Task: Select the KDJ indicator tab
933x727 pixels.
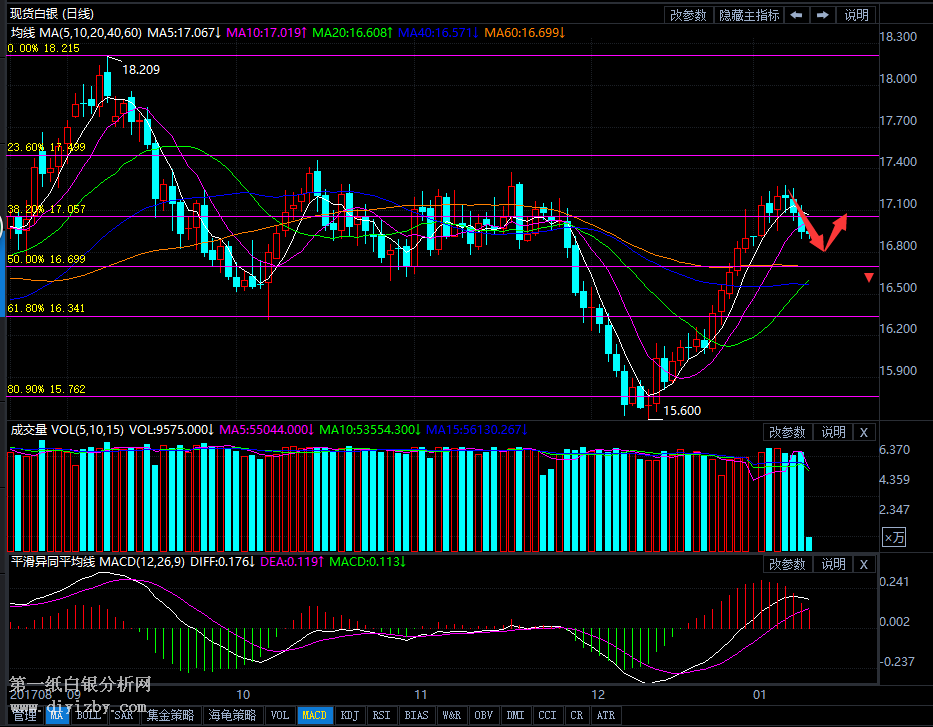Action: pos(350,715)
